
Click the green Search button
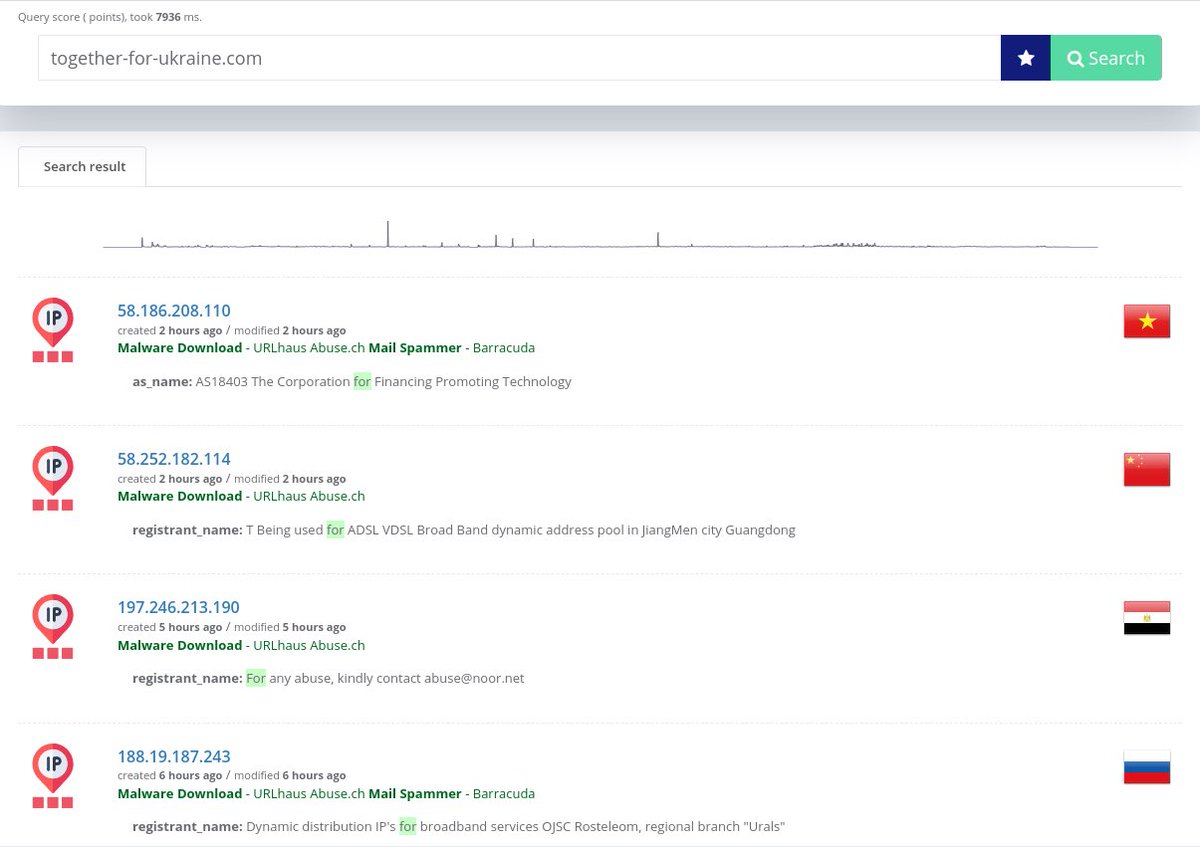[x=1106, y=58]
